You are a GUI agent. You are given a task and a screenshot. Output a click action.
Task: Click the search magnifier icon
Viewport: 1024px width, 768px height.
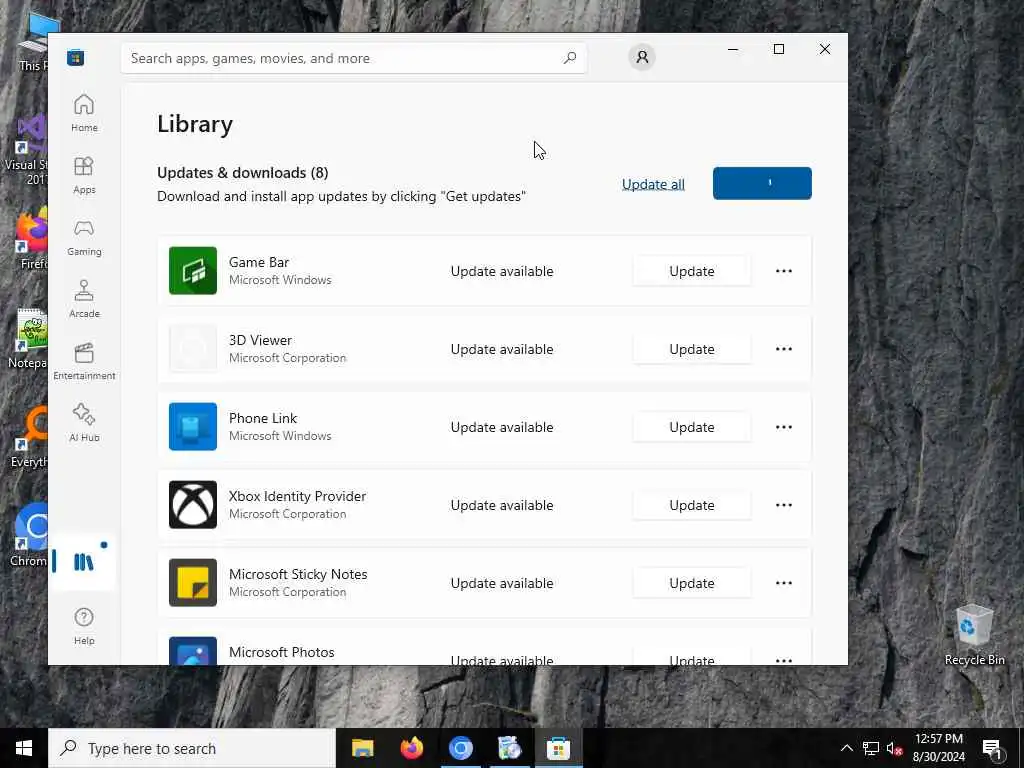tap(570, 58)
